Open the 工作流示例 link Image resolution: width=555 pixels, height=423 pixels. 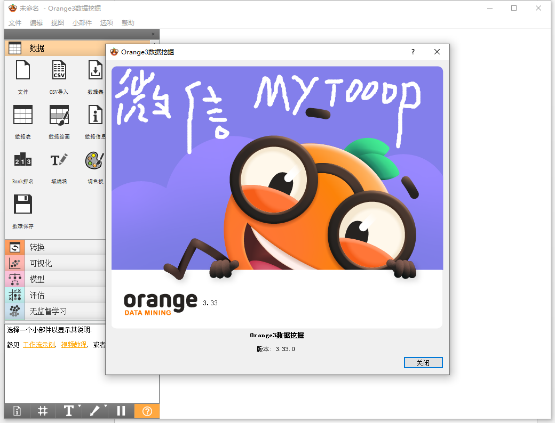(x=39, y=344)
